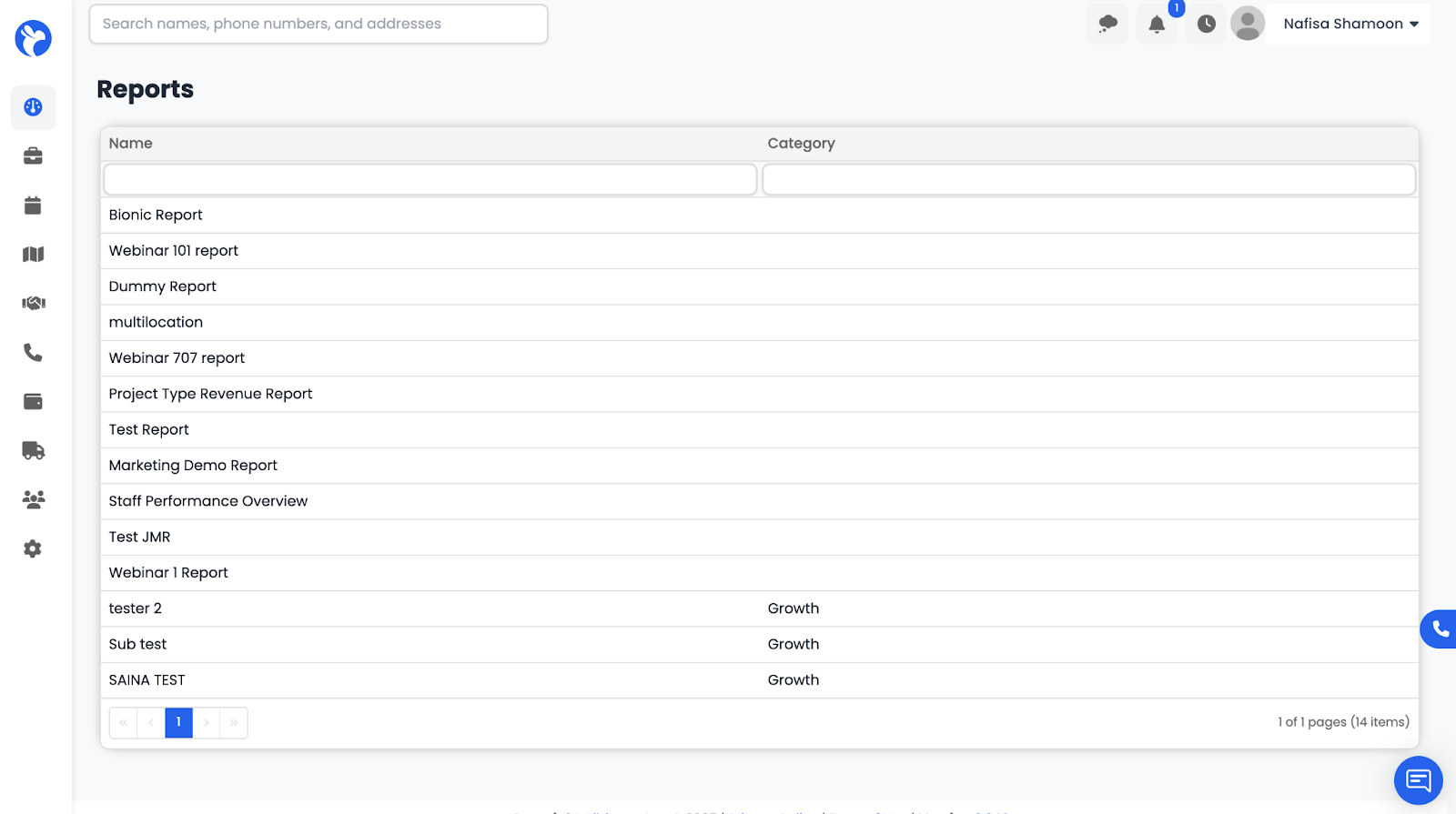Click the truck icon in sidebar
Screen dimensions: 1456x814
[33, 451]
